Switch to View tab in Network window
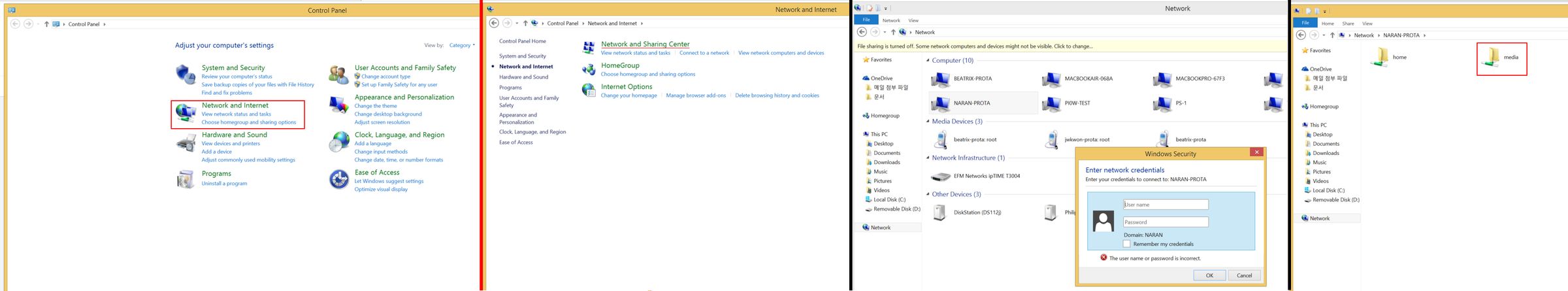The height and width of the screenshot is (291, 1568). (913, 20)
